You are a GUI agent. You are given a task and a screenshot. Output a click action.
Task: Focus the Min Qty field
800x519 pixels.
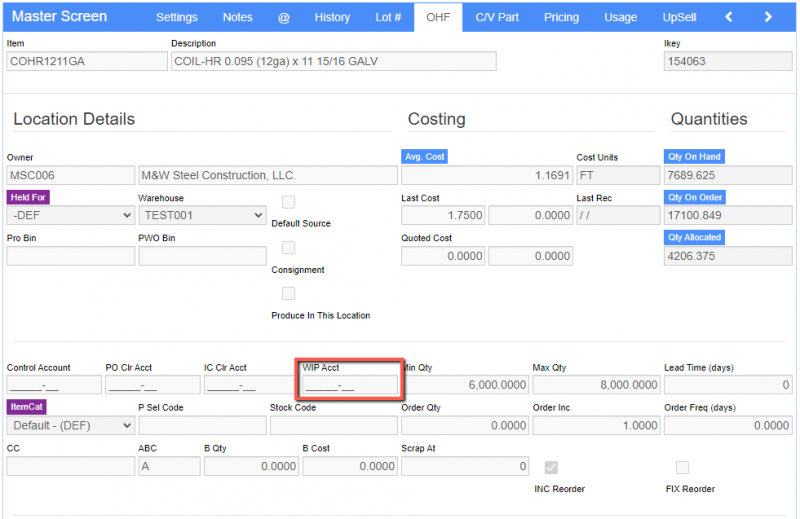(x=464, y=385)
